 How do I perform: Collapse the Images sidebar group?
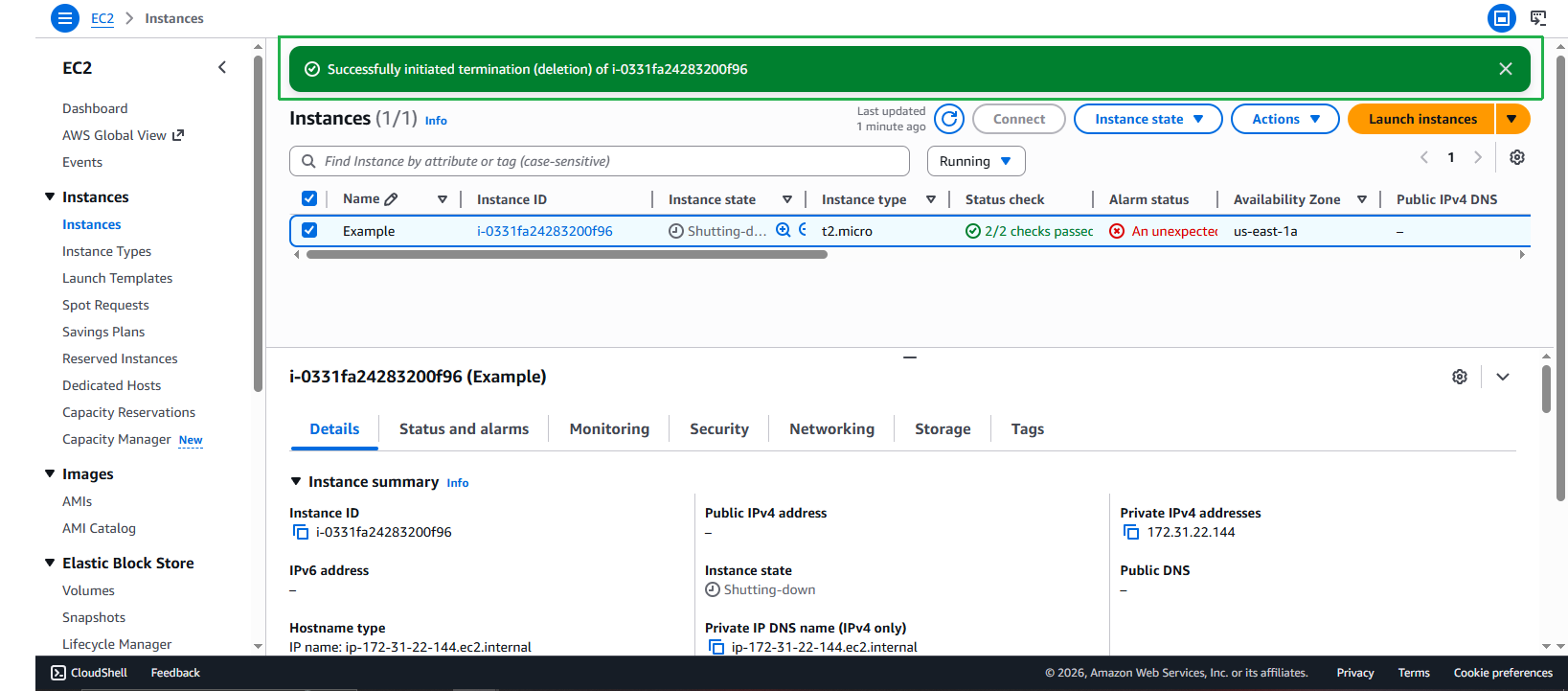[x=50, y=473]
